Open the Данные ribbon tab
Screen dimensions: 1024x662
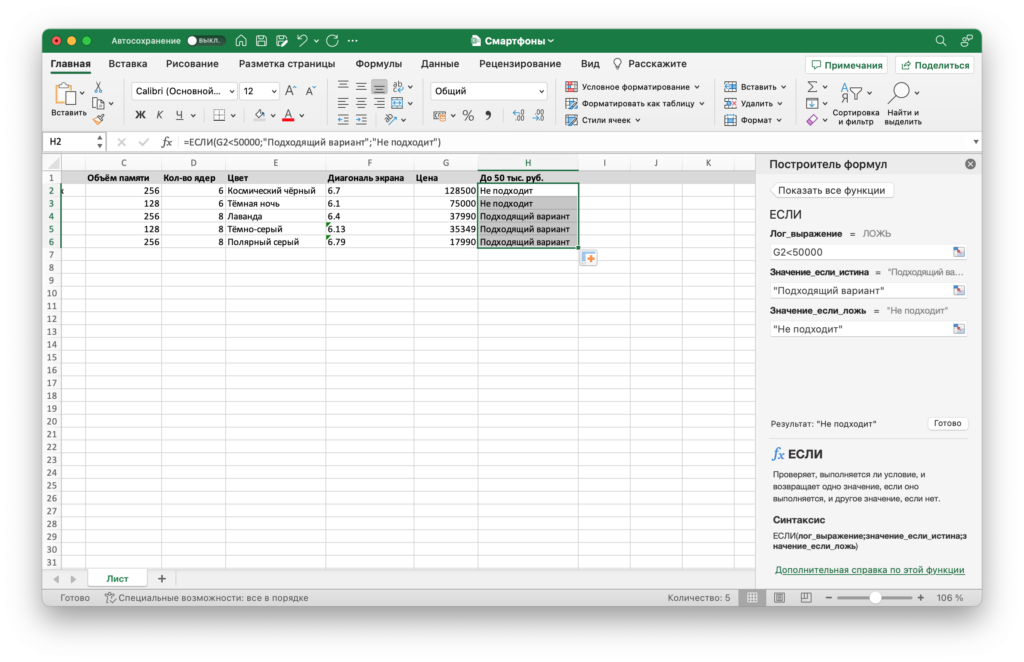[x=440, y=64]
